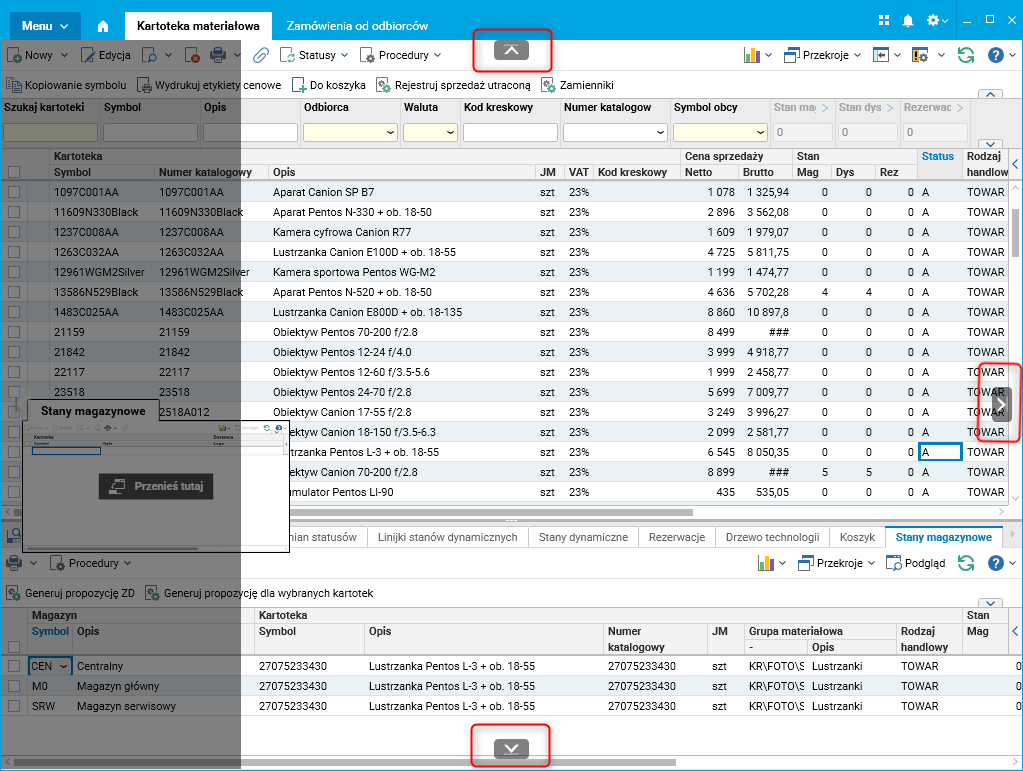Switch to Zamówienia od odbiorców tab
The image size is (1023, 771).
tap(357, 26)
